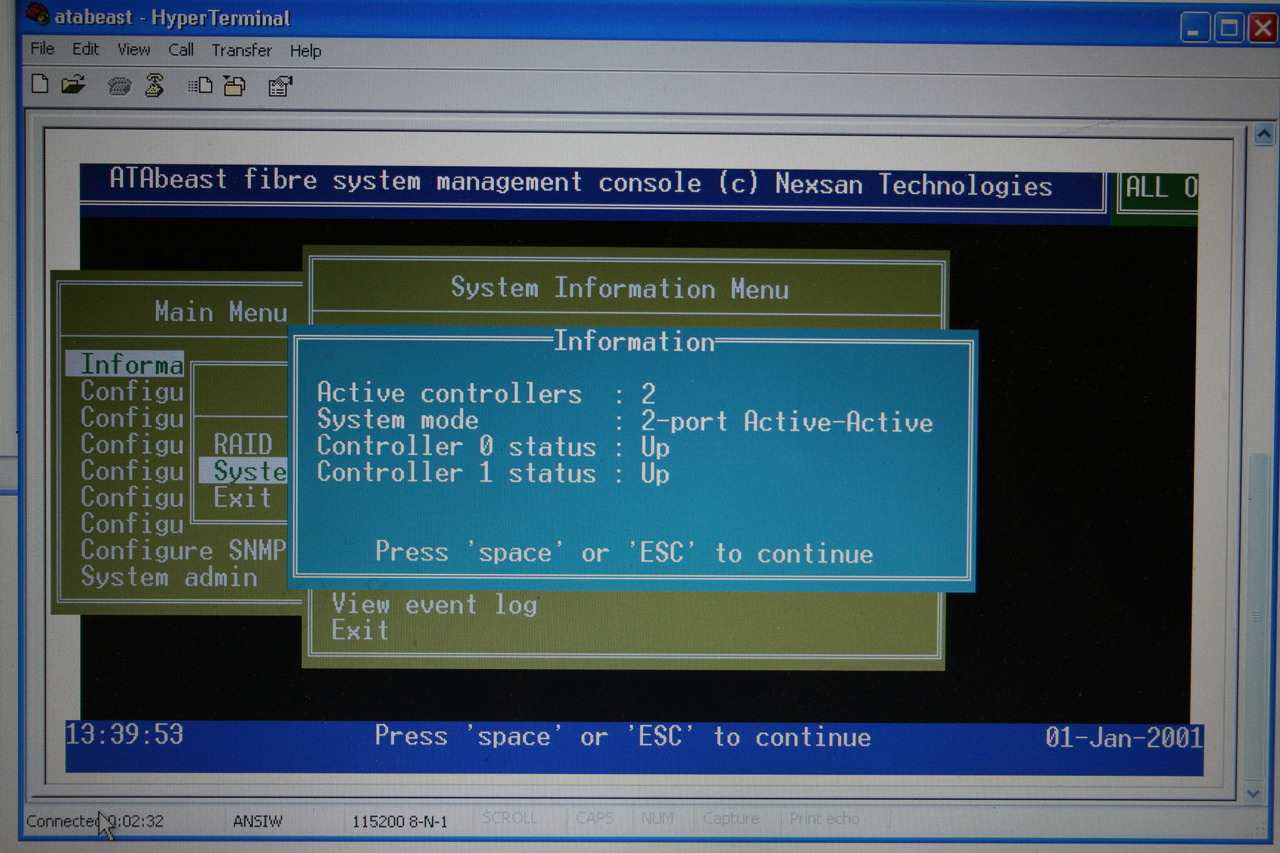
Task: Click the NUM status bar indicator
Action: point(657,818)
